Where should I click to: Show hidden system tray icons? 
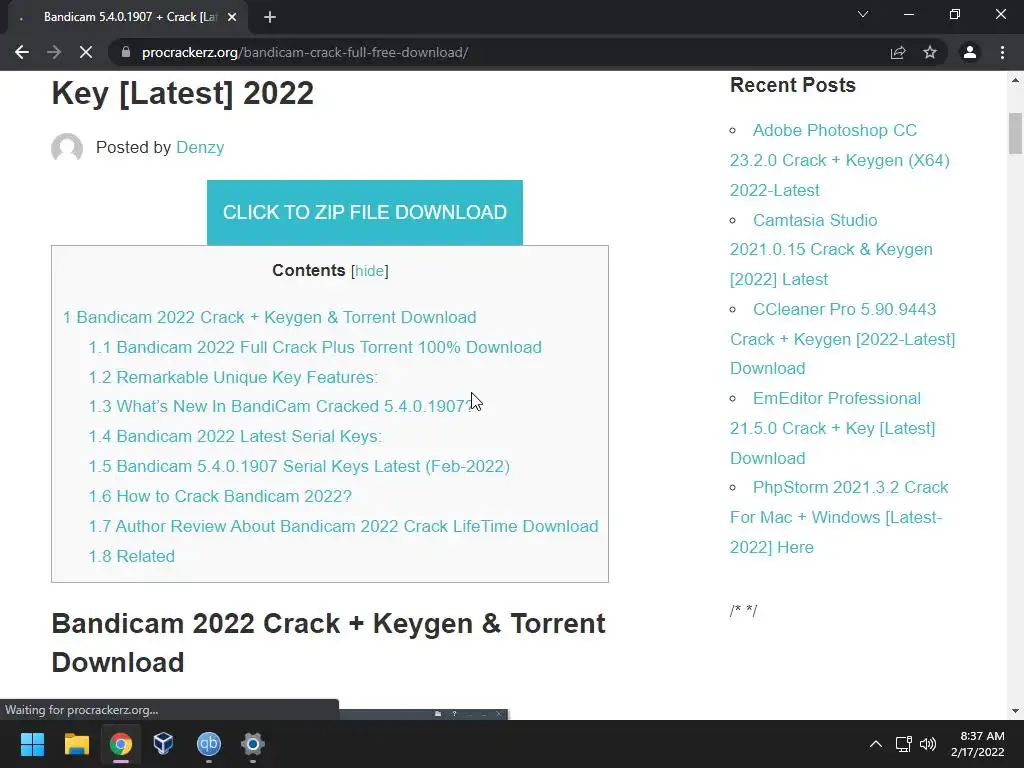tap(876, 744)
